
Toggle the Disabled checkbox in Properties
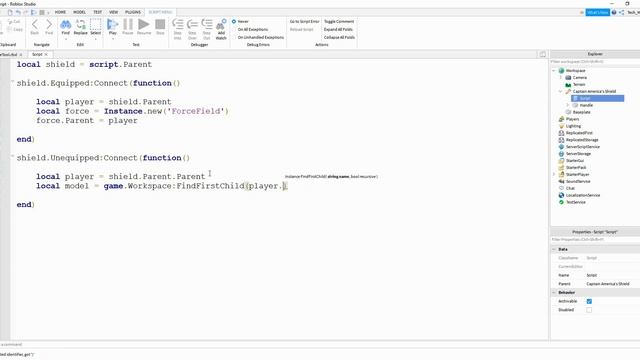pyautogui.click(x=589, y=310)
